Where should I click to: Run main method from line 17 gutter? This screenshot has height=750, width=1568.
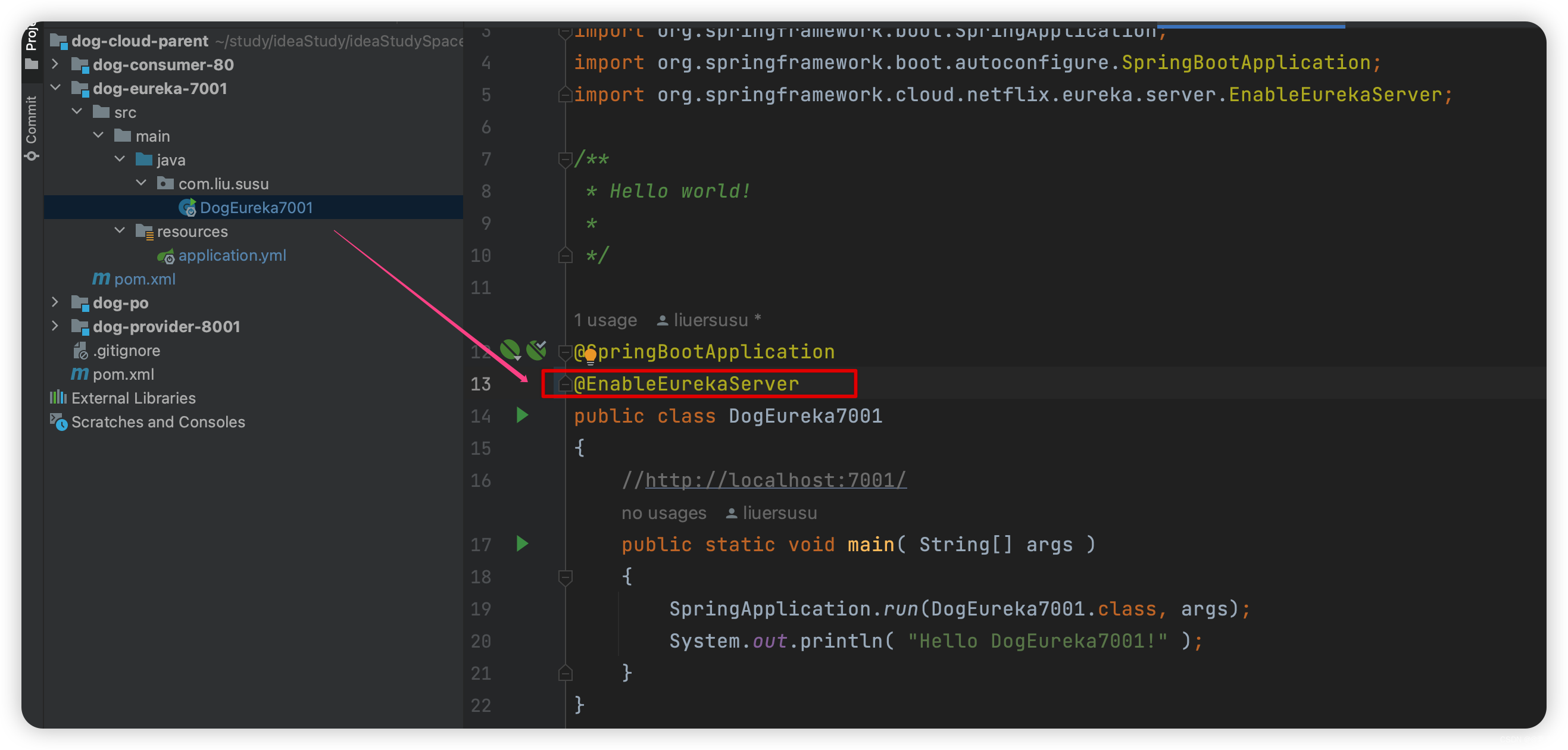click(522, 543)
